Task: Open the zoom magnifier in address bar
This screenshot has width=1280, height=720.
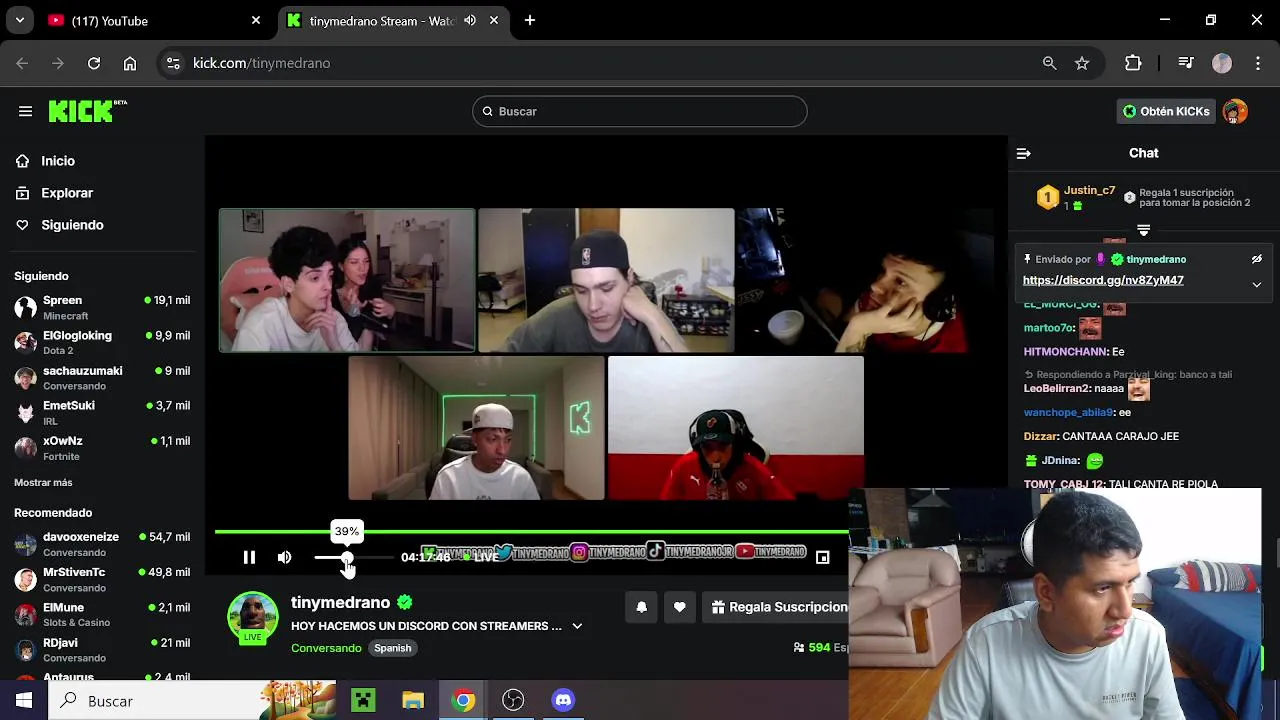Action: (1049, 63)
